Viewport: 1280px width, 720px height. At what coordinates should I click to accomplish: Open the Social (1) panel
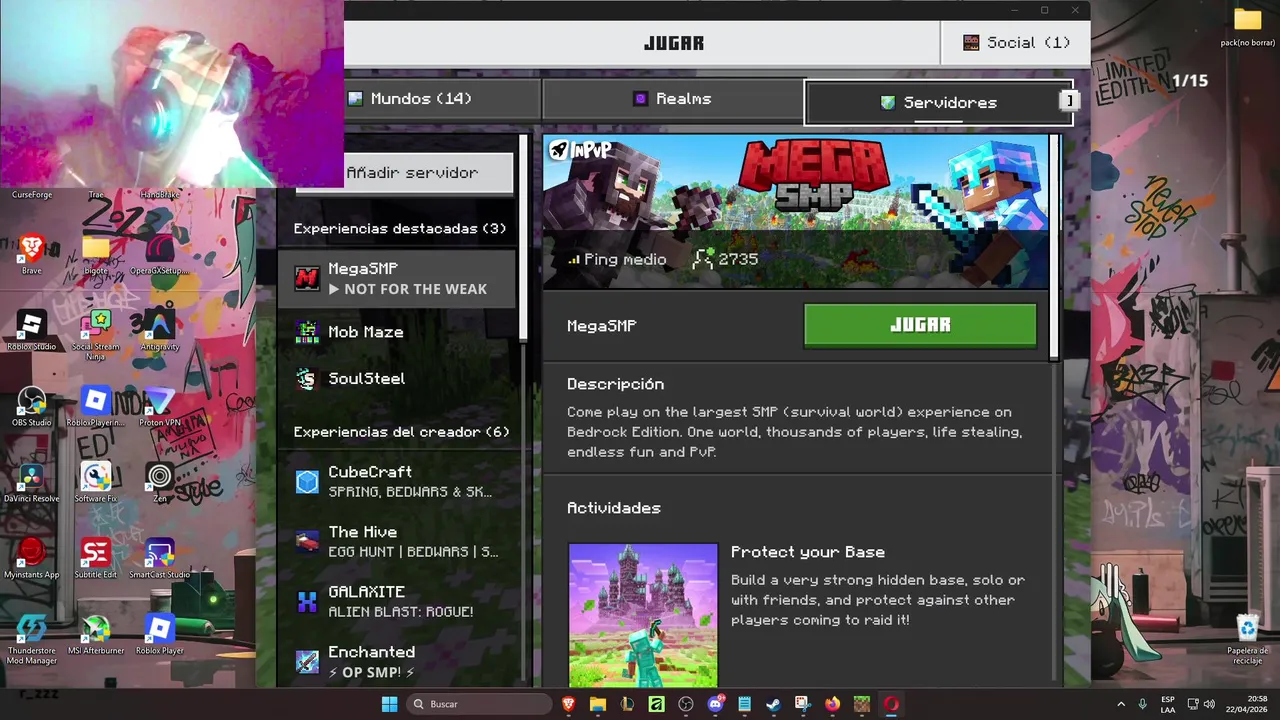(1015, 43)
